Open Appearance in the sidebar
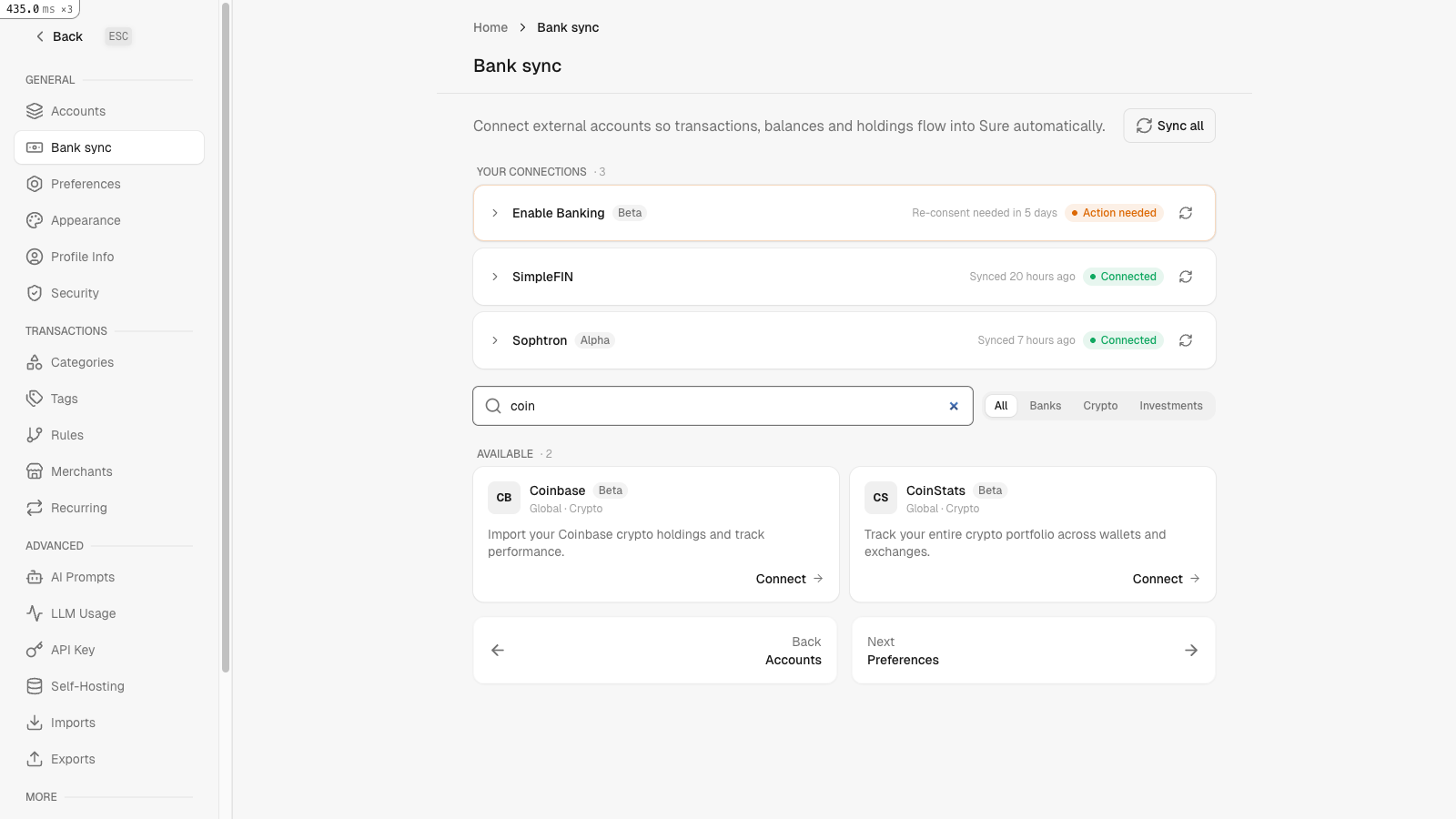Screen dimensions: 1456x819 (109, 220)
